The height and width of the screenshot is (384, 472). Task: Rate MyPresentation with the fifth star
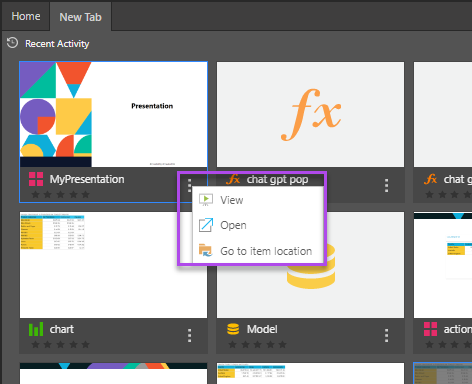click(x=86, y=194)
